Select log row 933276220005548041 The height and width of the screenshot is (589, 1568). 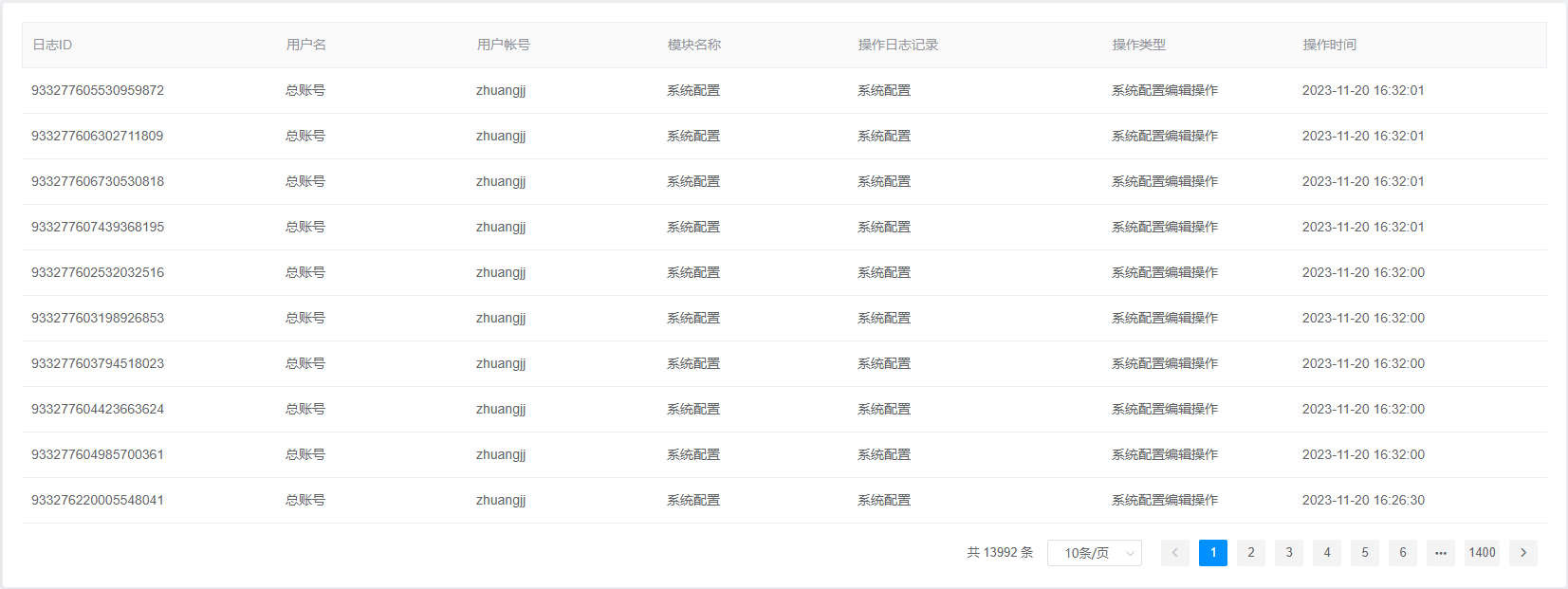tap(98, 500)
